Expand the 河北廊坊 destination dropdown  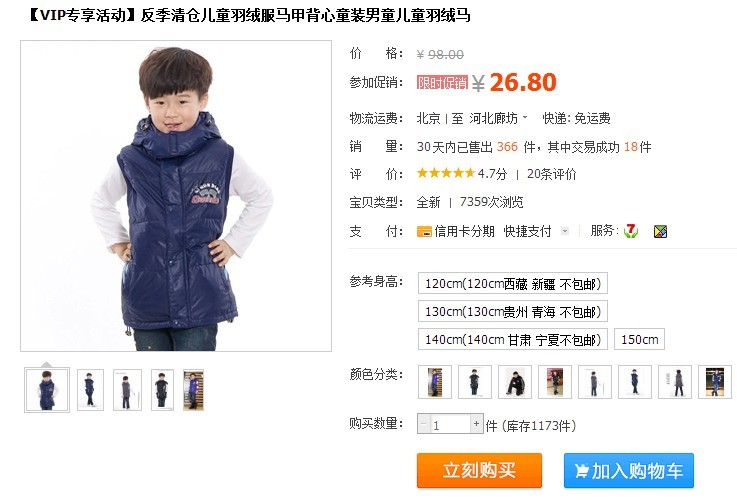[525, 118]
